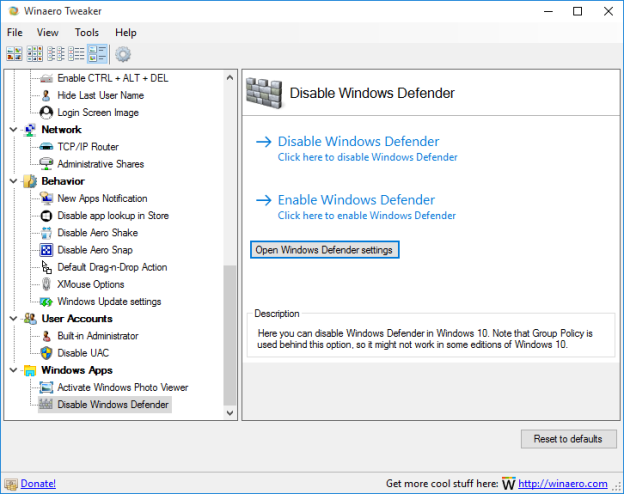
Task: Select Disable Windows Defender label in the tree
Action: pos(113,404)
